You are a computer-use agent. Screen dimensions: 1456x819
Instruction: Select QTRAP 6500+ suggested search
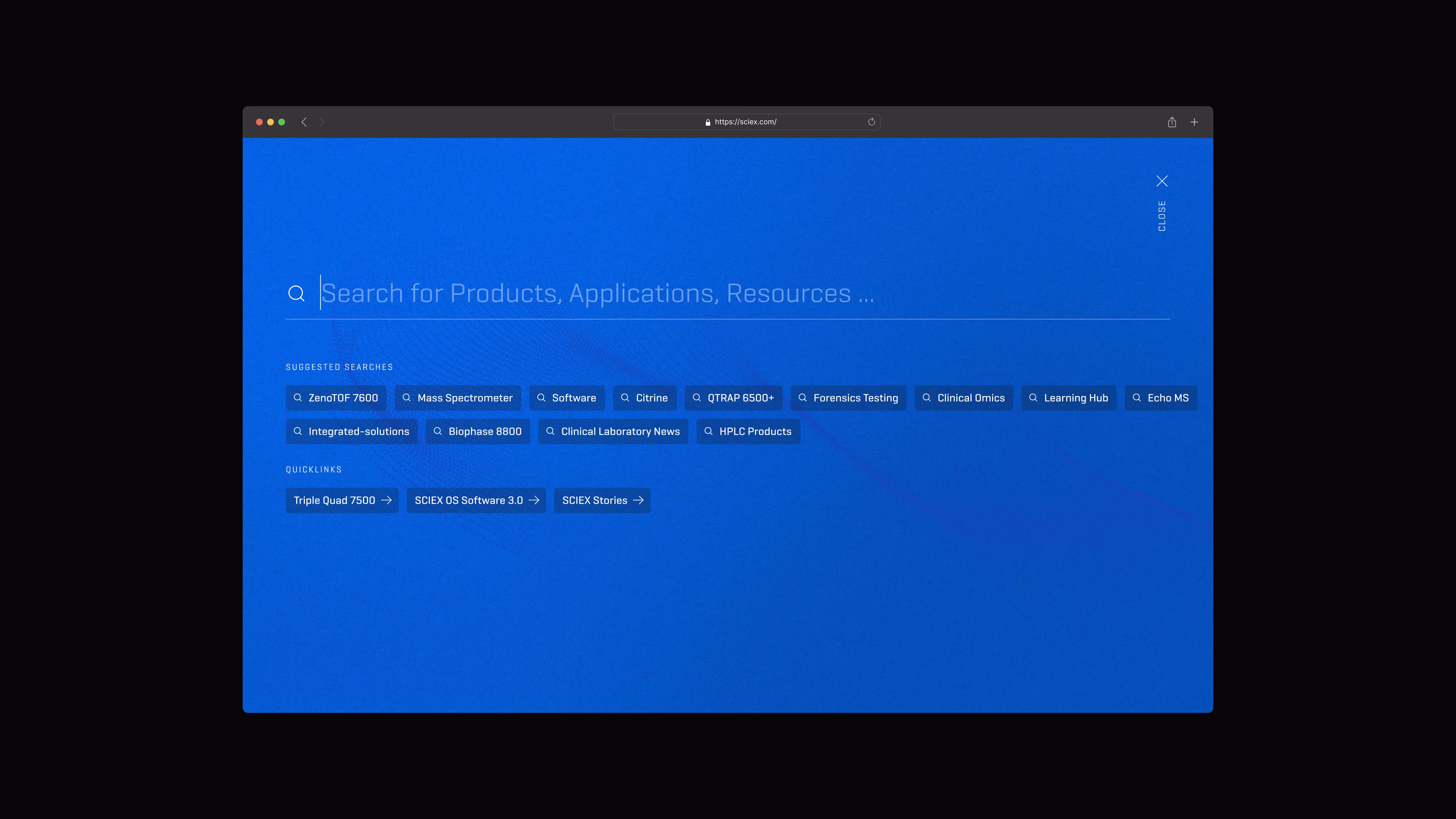[734, 398]
